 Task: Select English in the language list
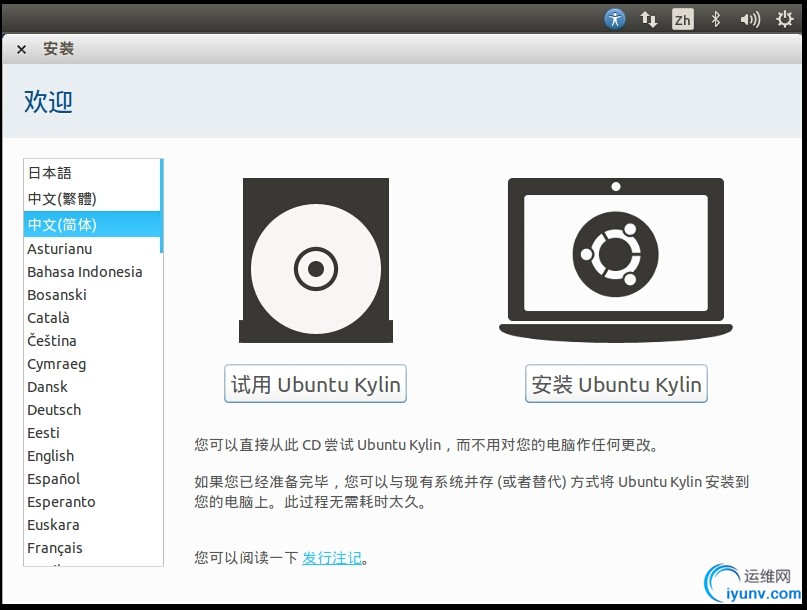pyautogui.click(x=92, y=456)
